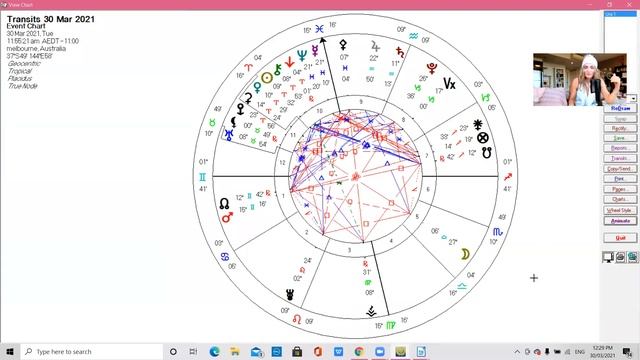Click the grey Jupiter glyph in the chart
Viewport: 640px width, 360px height.
click(375, 46)
